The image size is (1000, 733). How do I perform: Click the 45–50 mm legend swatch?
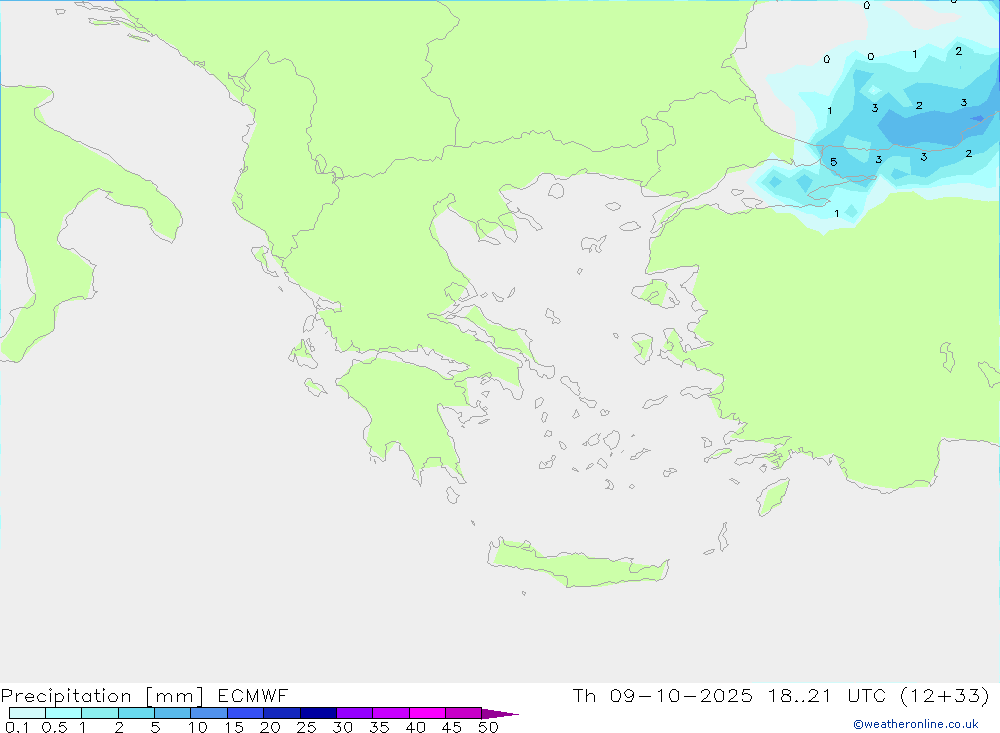(464, 713)
